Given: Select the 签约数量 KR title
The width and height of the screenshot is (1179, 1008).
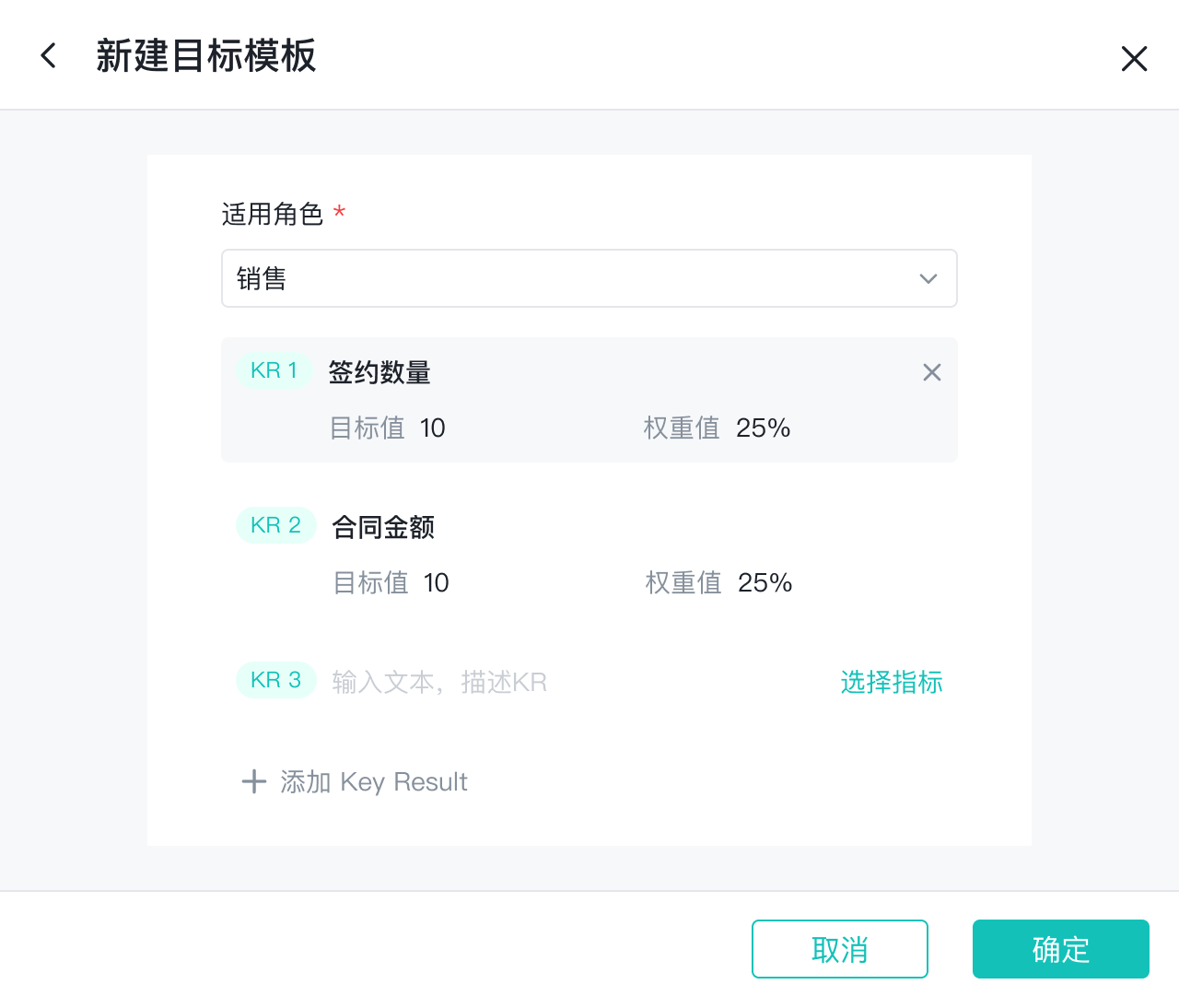Looking at the screenshot, I should coord(379,372).
